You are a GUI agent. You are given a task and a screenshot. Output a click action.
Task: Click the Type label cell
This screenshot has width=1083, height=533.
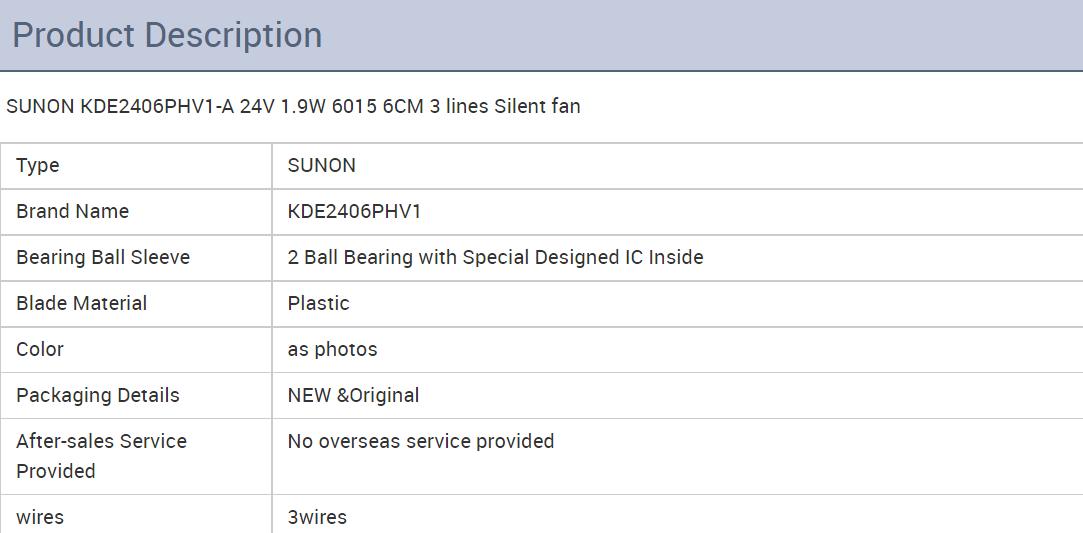136,166
